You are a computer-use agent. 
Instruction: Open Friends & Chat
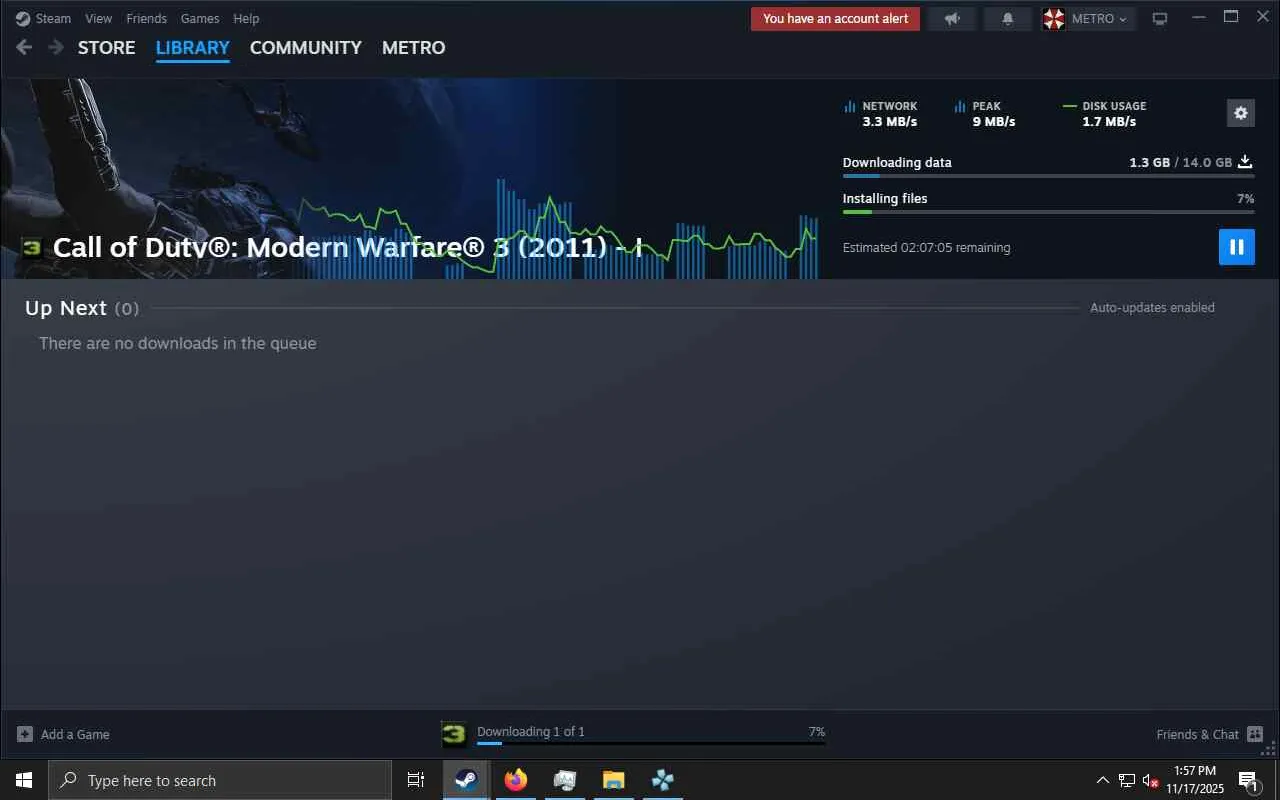[1197, 734]
